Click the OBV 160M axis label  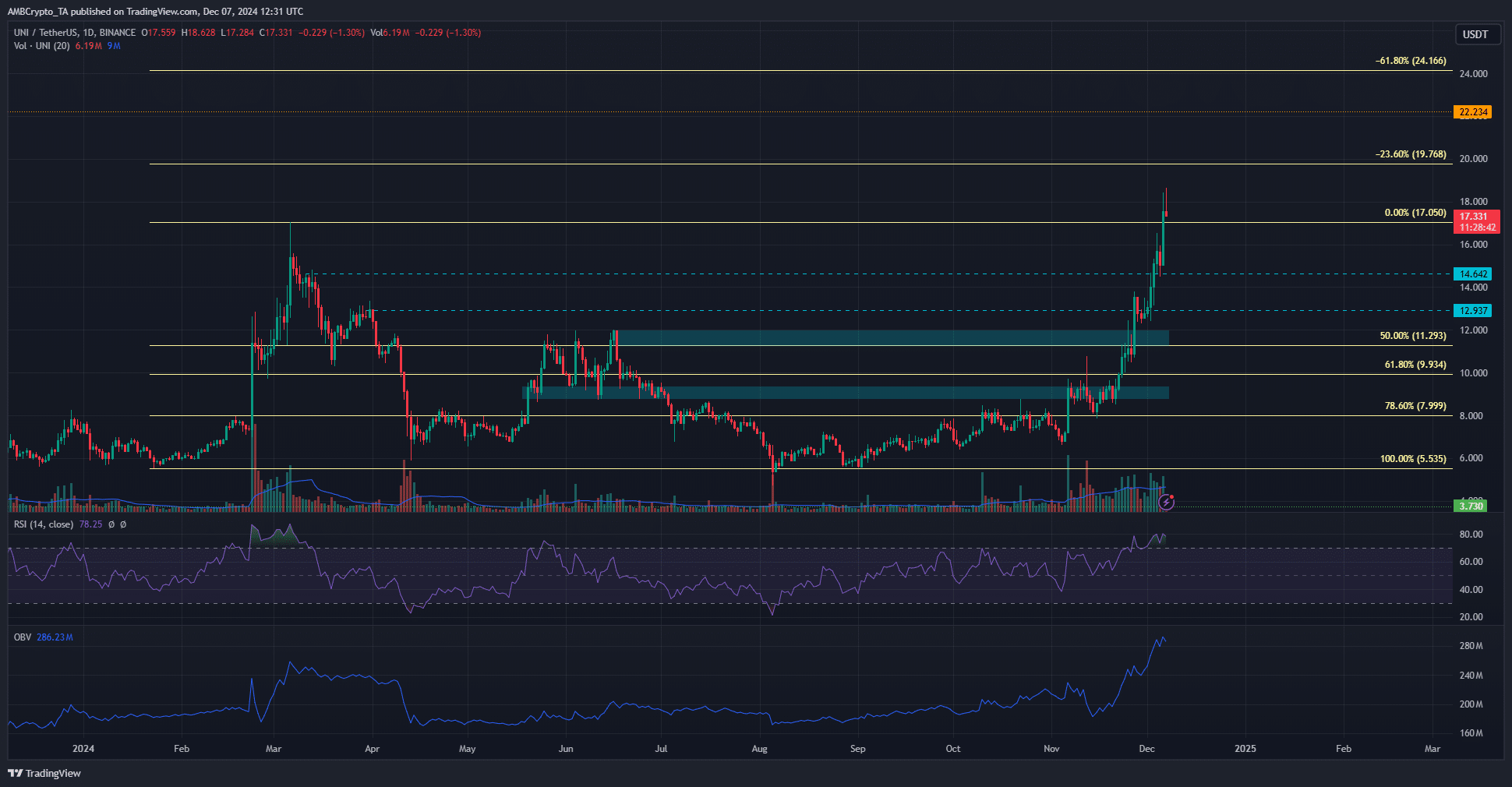(1471, 733)
